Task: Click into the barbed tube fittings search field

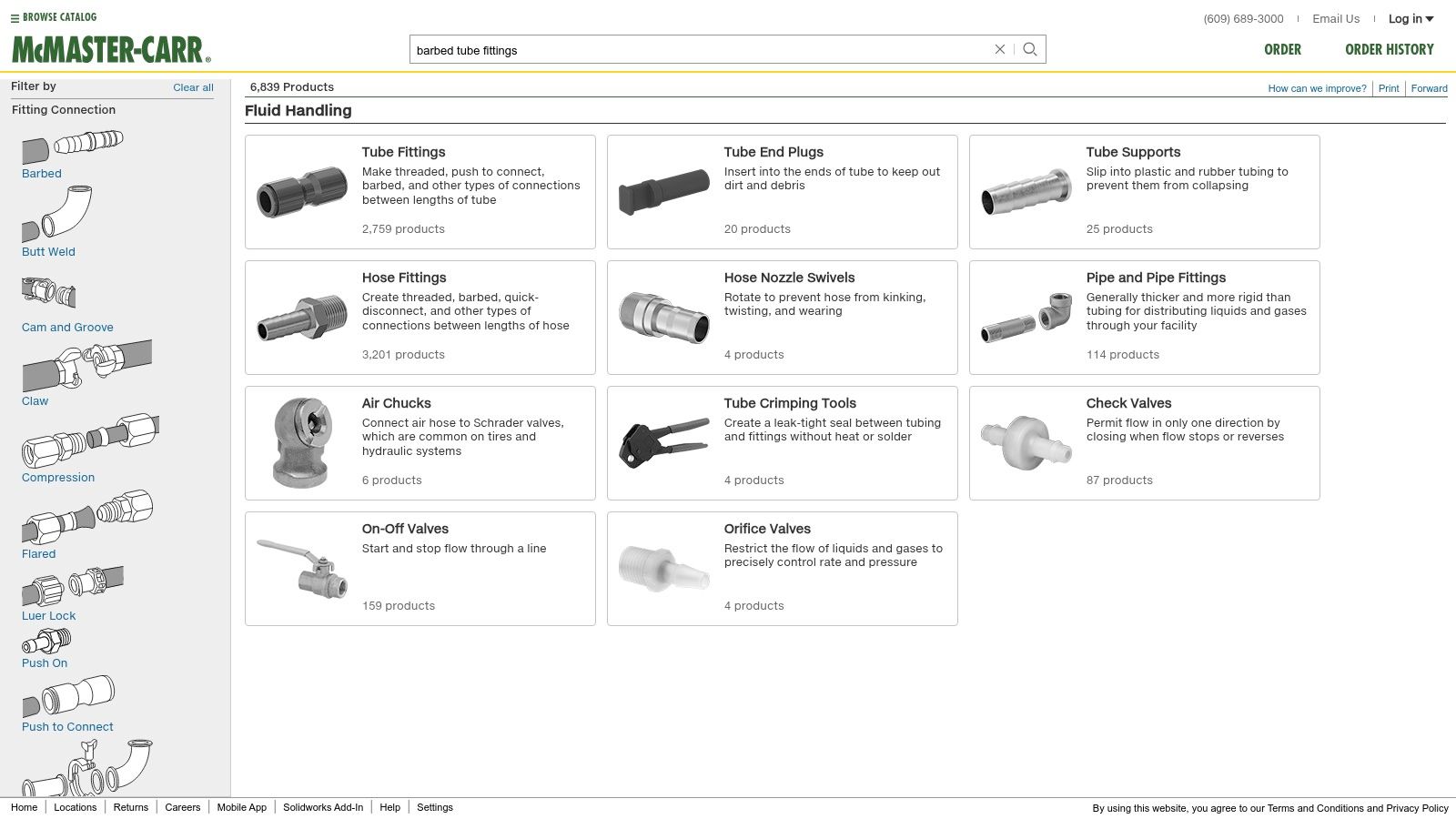Action: [x=701, y=50]
